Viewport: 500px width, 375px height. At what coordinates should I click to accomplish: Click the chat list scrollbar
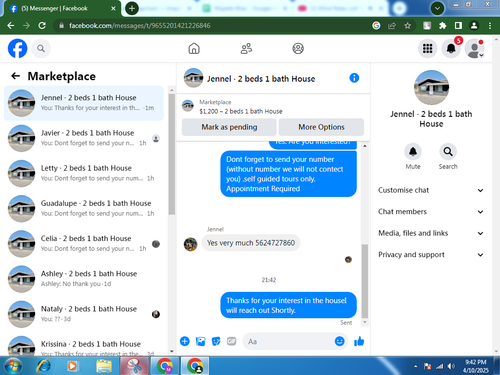[x=172, y=154]
